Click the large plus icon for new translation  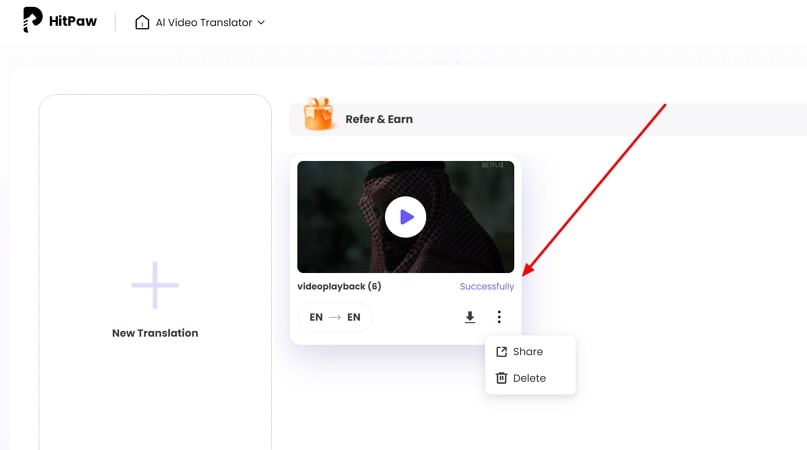tap(155, 285)
